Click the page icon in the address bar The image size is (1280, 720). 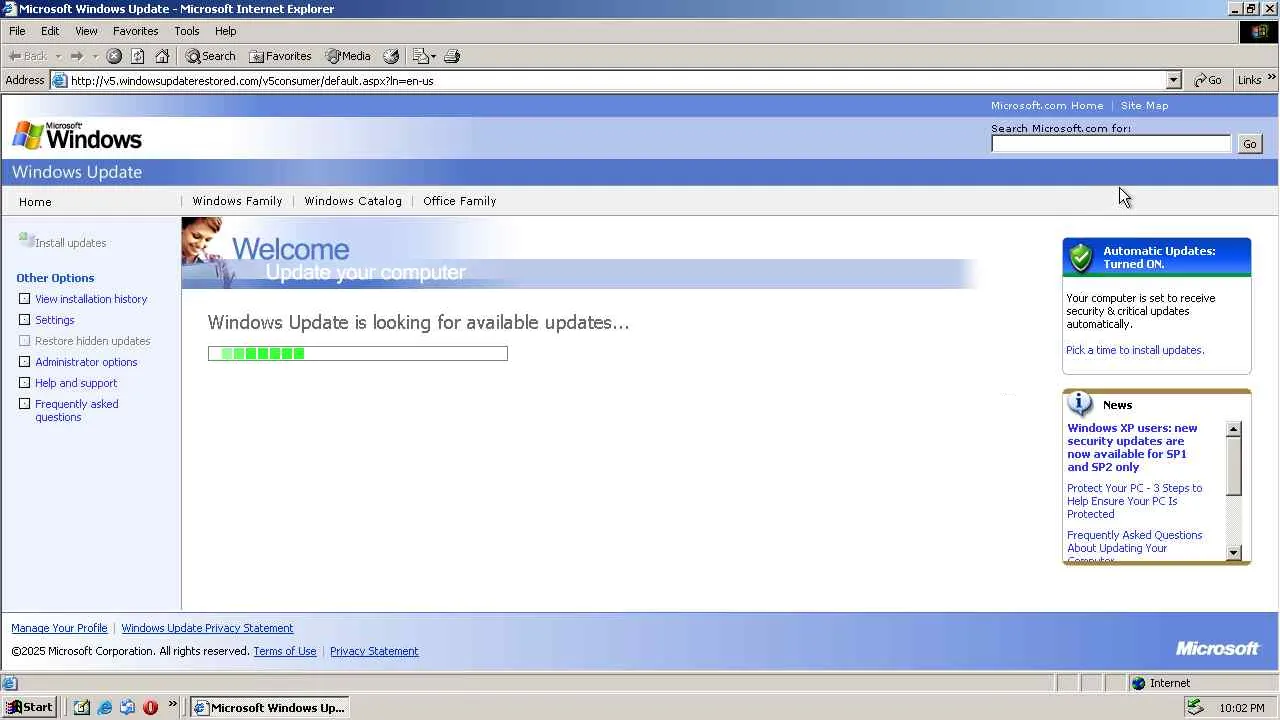[60, 81]
